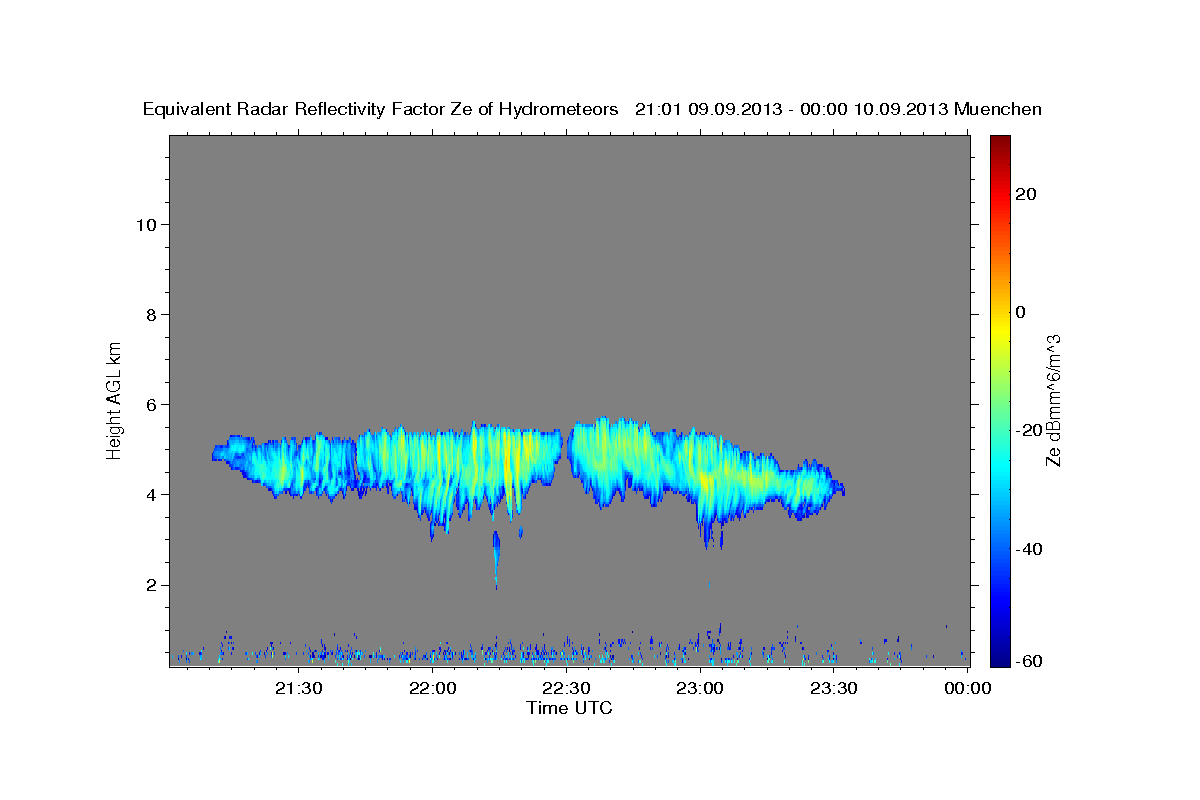
Task: Click the '22:30' time tick label
Action: (567, 688)
